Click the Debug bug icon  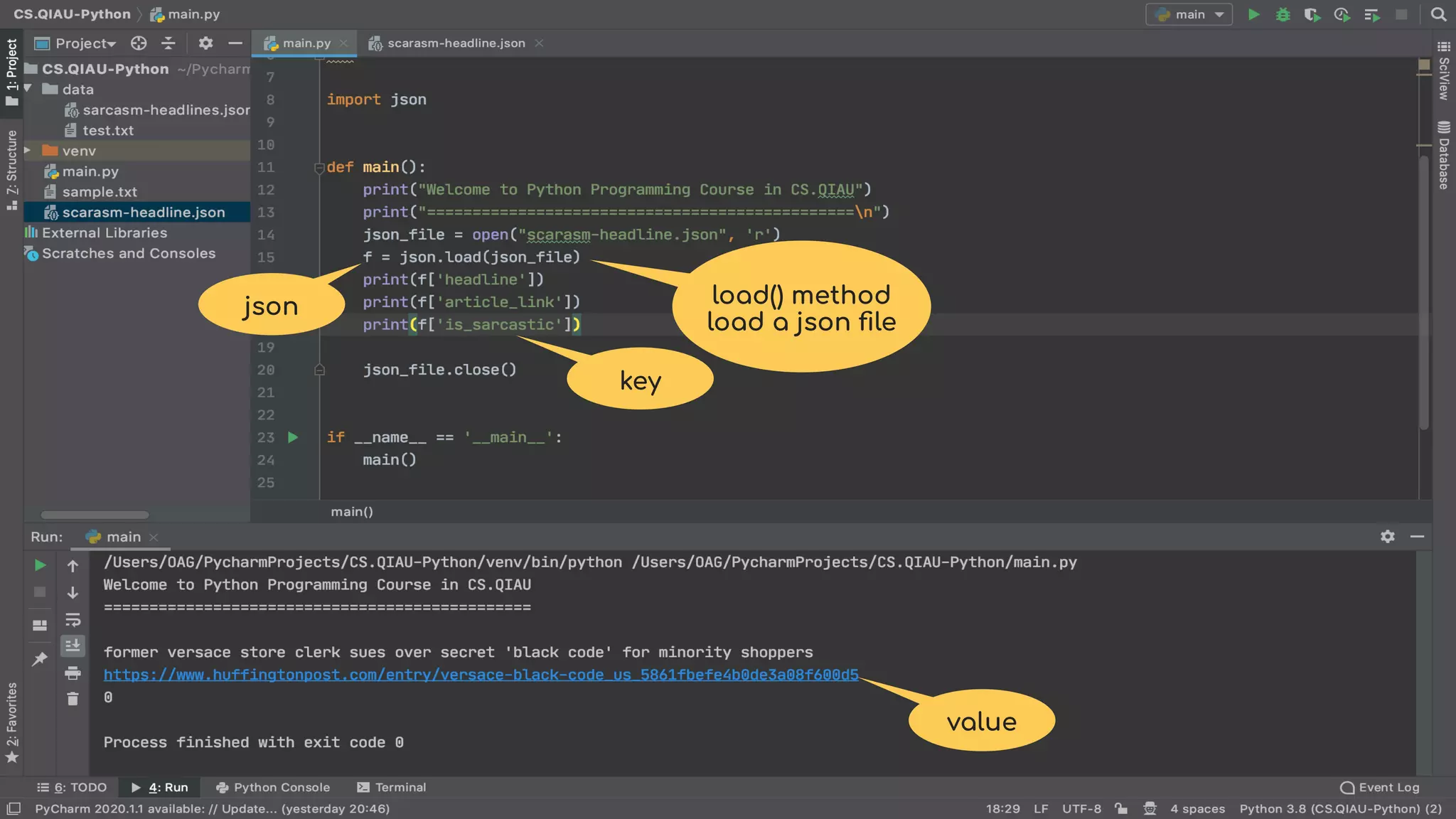tap(1283, 14)
